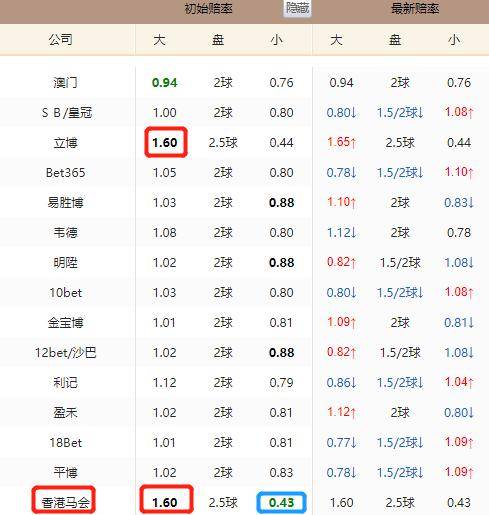Click the 平博 company name

tap(65, 473)
